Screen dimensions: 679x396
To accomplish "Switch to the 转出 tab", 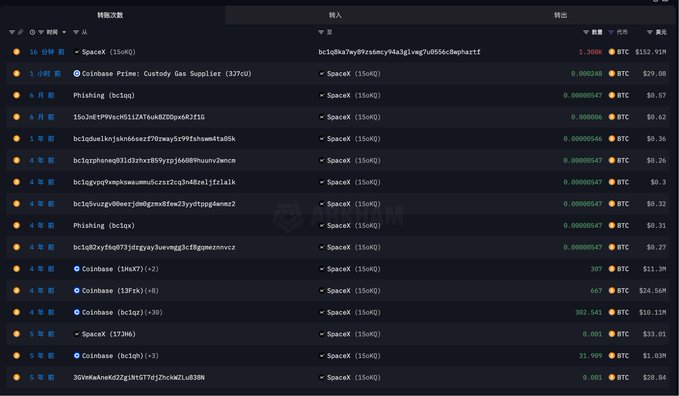I will tap(560, 15).
